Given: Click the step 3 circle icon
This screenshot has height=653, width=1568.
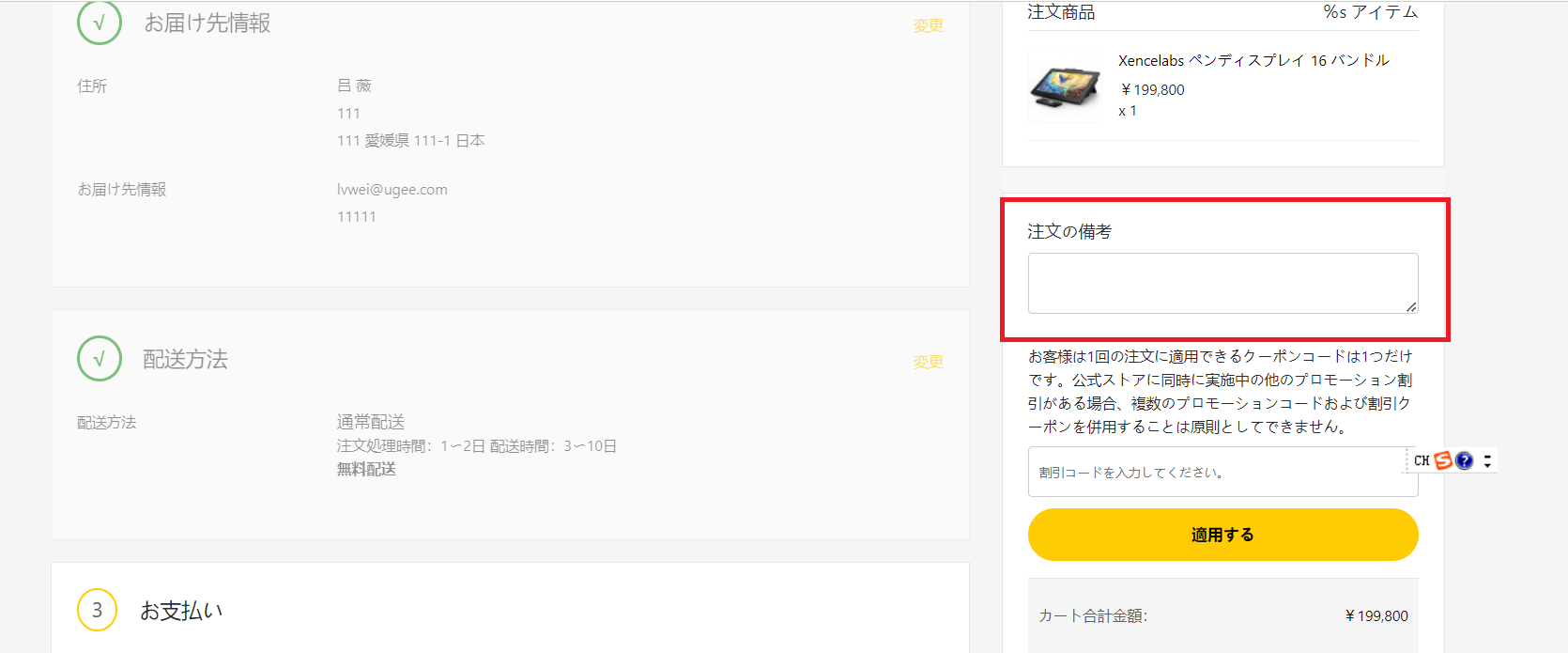Looking at the screenshot, I should [97, 610].
